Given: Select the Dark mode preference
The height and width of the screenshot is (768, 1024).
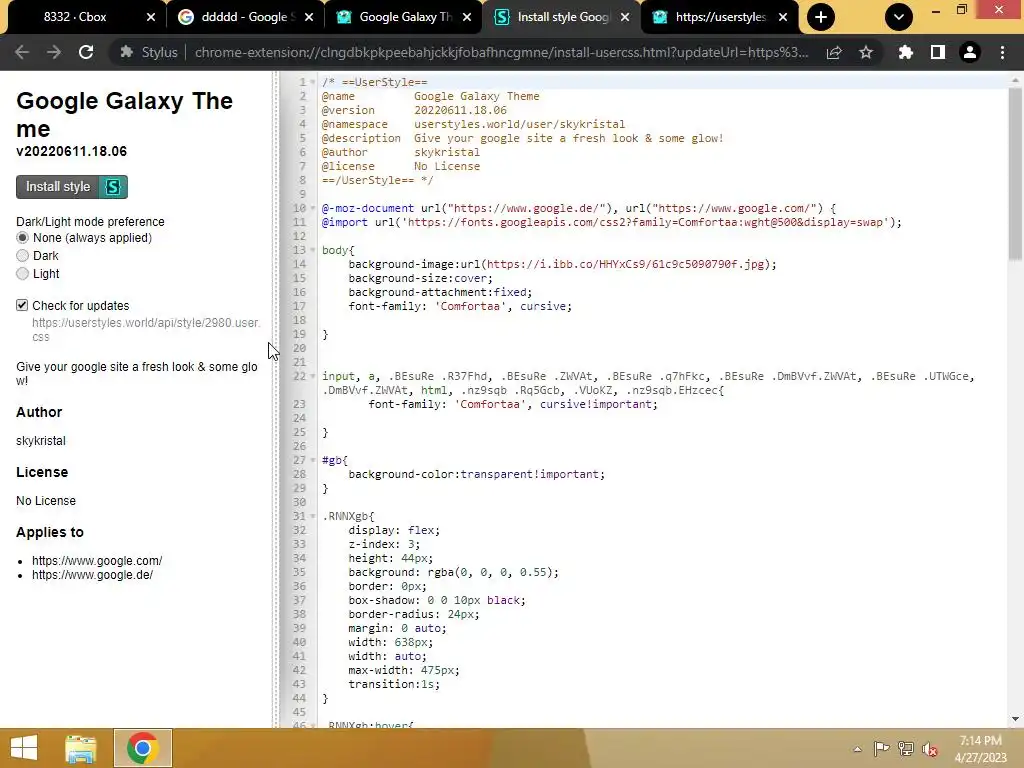Looking at the screenshot, I should pos(23,255).
